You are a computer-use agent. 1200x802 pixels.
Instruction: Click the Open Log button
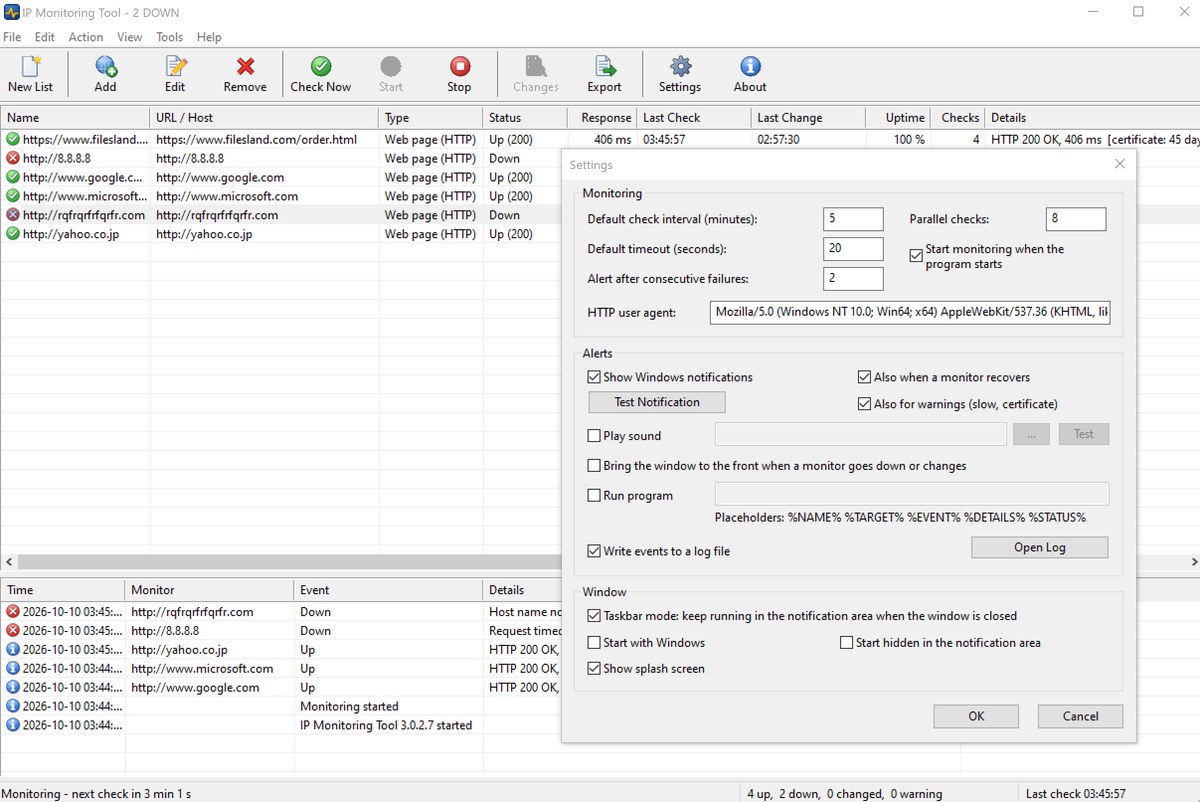(x=1040, y=548)
